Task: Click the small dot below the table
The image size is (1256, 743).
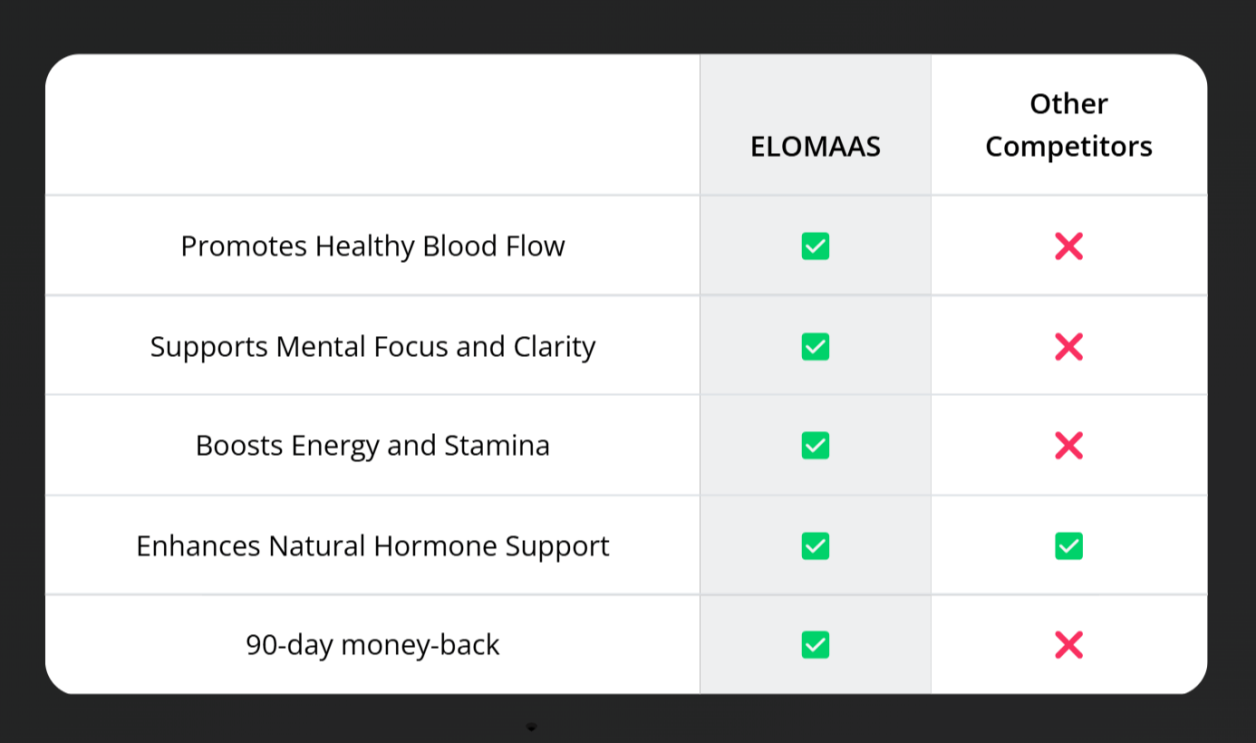Action: coord(531,727)
